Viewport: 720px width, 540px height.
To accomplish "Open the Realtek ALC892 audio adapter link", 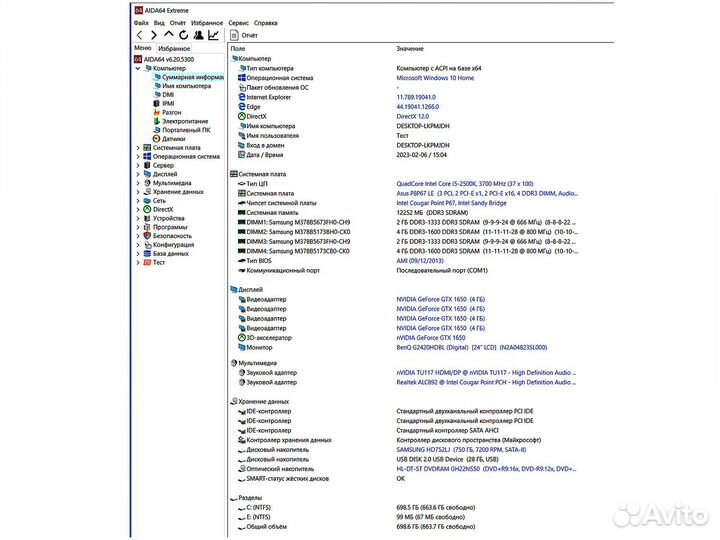I will click(486, 382).
